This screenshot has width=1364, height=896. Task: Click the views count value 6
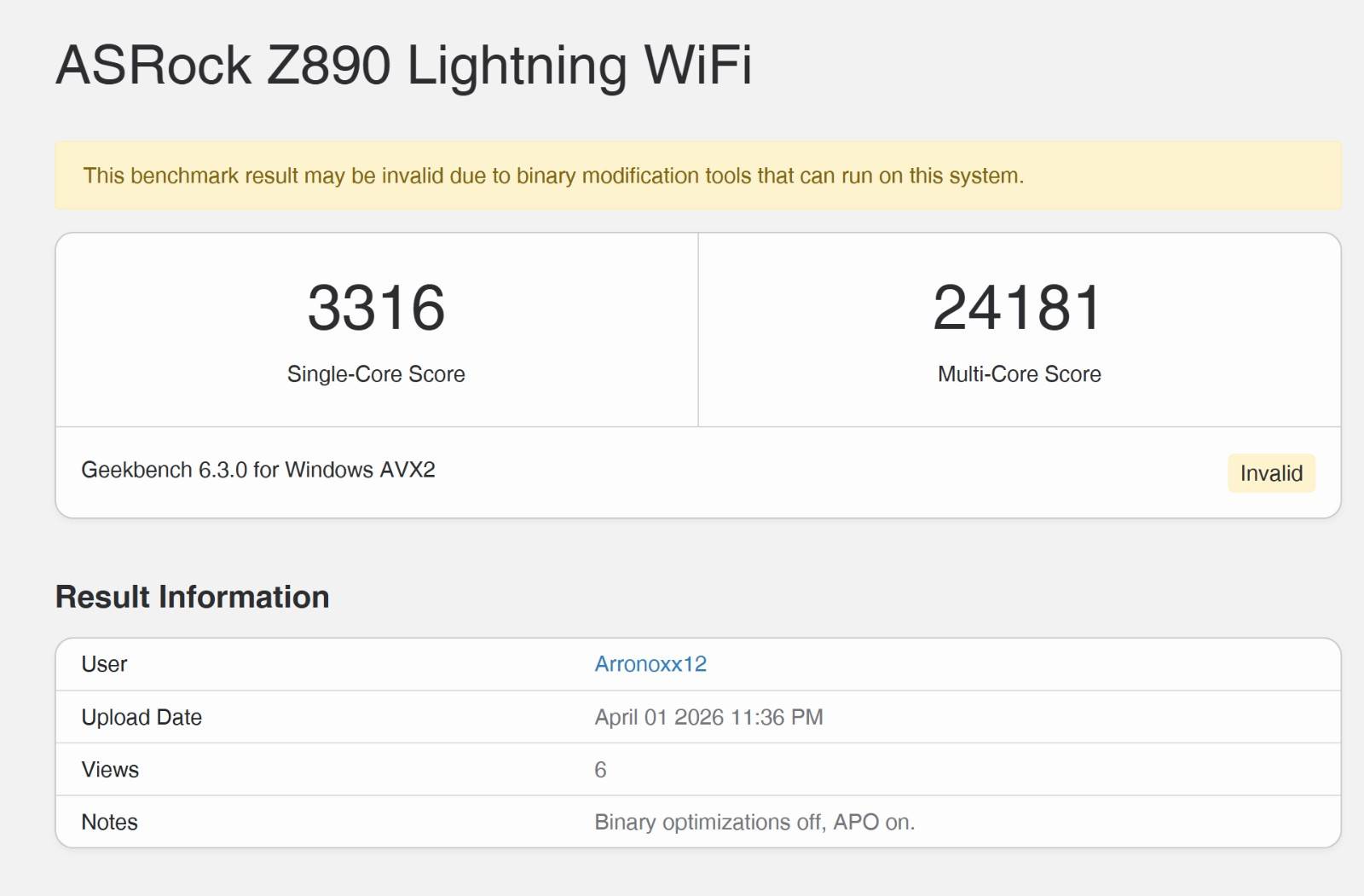(600, 770)
